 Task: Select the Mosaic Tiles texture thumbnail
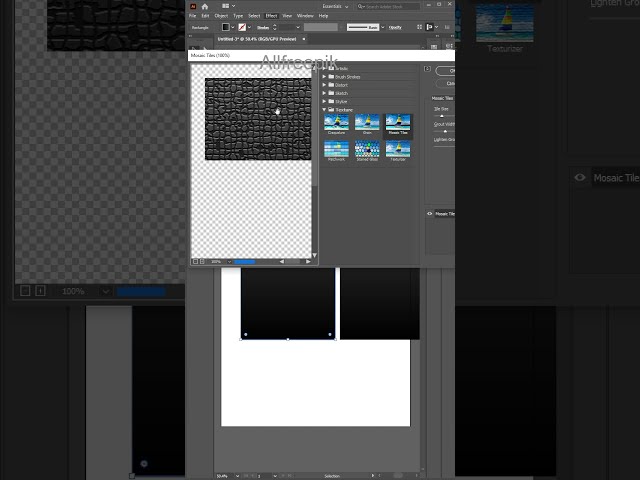398,124
